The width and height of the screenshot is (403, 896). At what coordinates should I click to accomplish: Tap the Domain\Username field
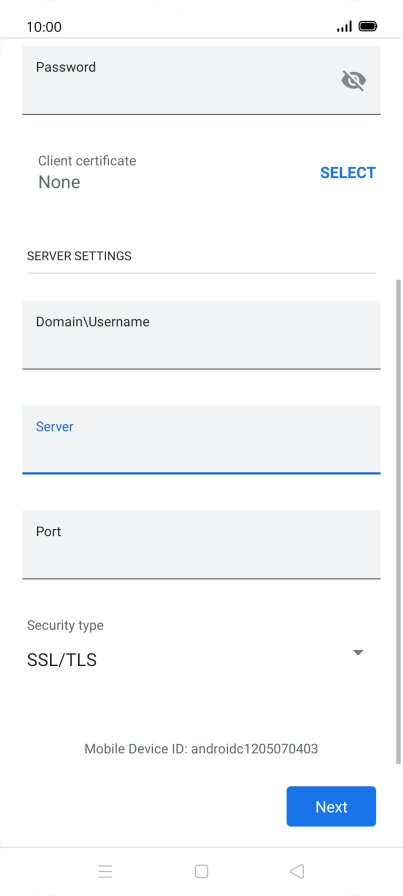(x=201, y=335)
